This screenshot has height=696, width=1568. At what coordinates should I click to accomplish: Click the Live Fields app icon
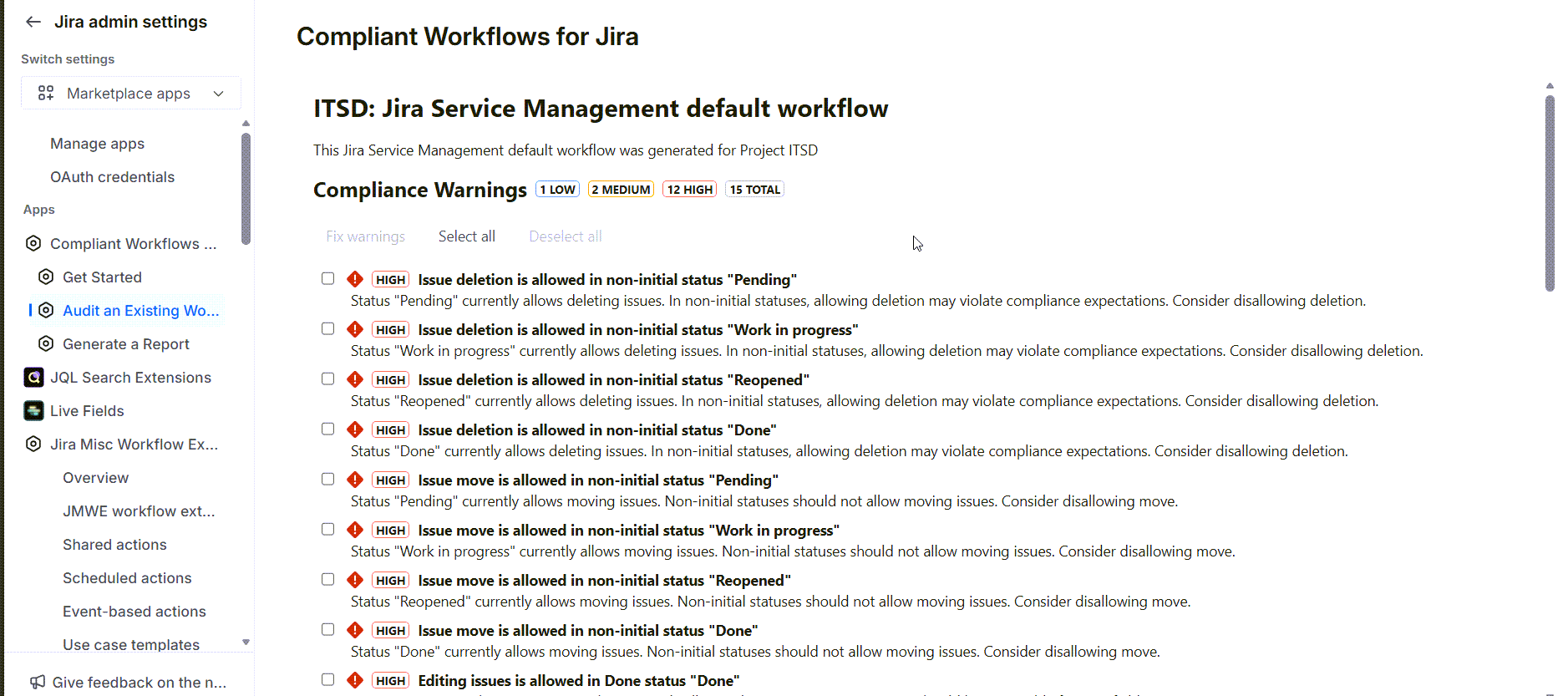(33, 410)
